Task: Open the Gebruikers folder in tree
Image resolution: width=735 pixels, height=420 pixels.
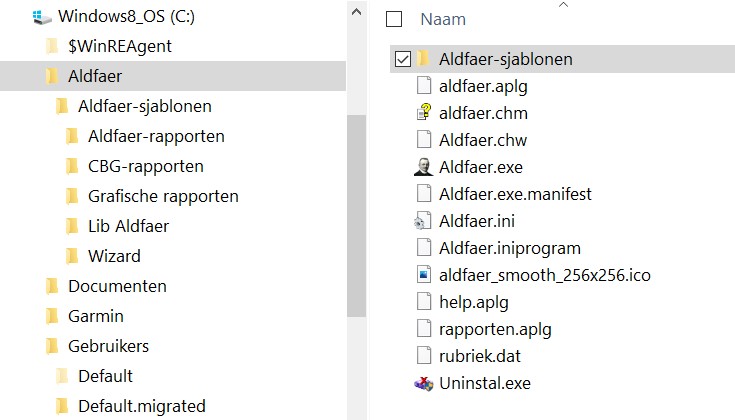Action: click(108, 346)
